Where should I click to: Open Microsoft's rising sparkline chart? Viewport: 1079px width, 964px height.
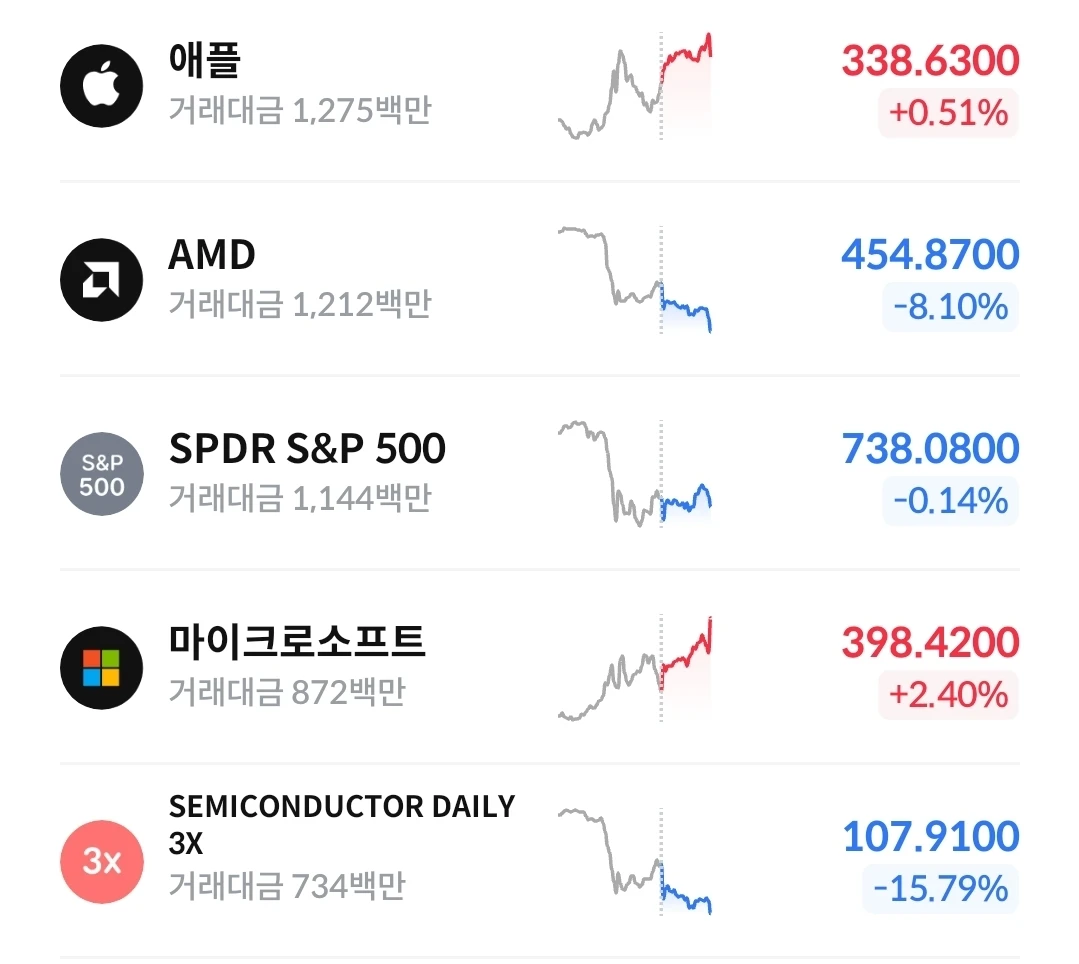[x=635, y=668]
